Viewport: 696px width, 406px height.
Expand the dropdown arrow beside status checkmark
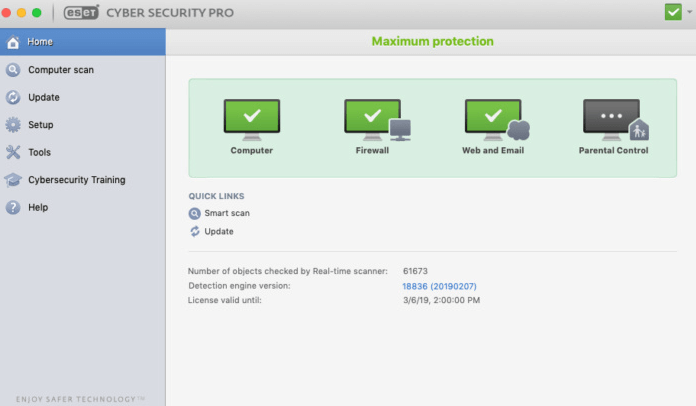tap(689, 13)
